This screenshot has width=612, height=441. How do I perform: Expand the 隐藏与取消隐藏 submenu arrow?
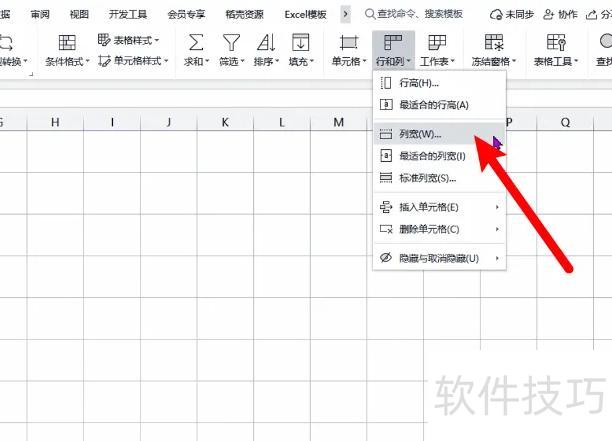click(x=497, y=258)
